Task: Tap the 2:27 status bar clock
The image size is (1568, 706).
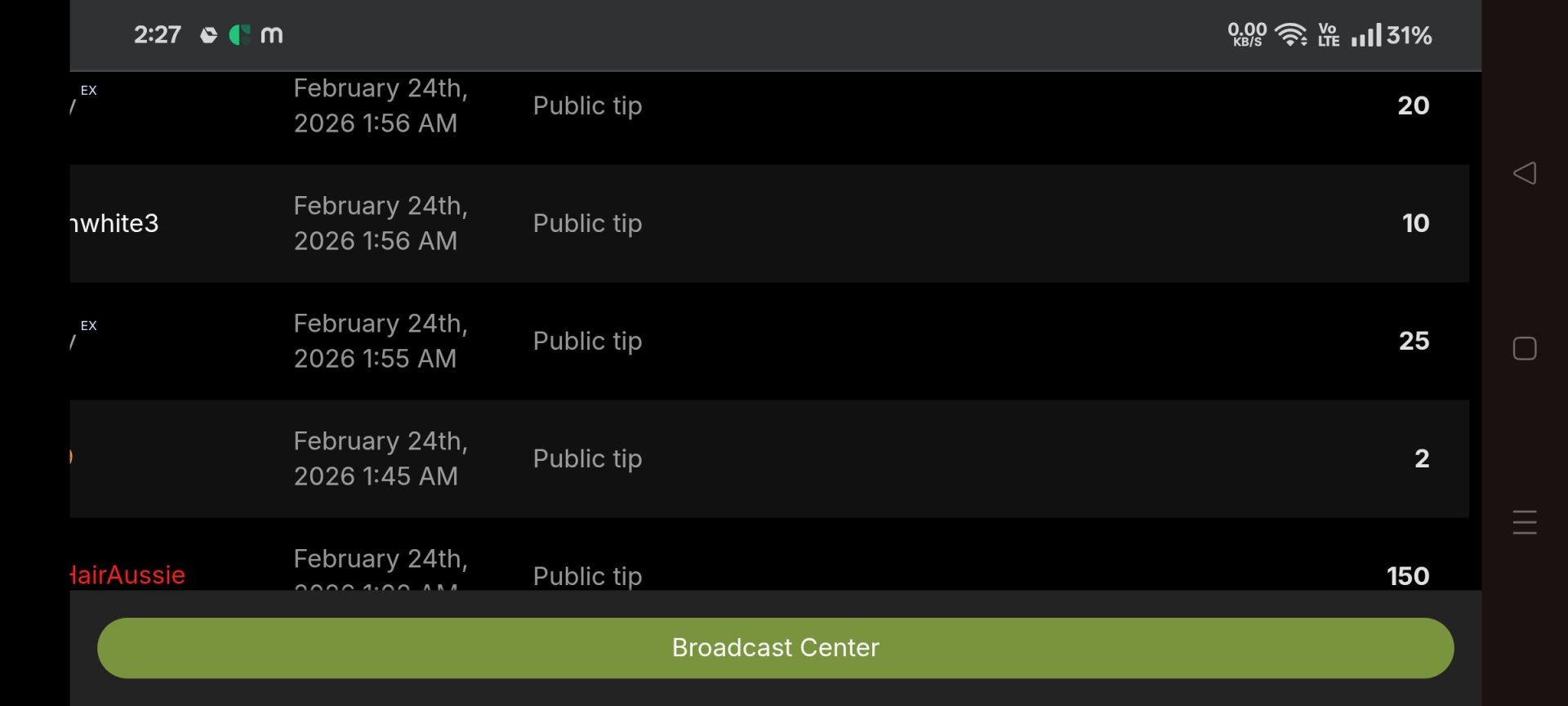Action: [158, 35]
